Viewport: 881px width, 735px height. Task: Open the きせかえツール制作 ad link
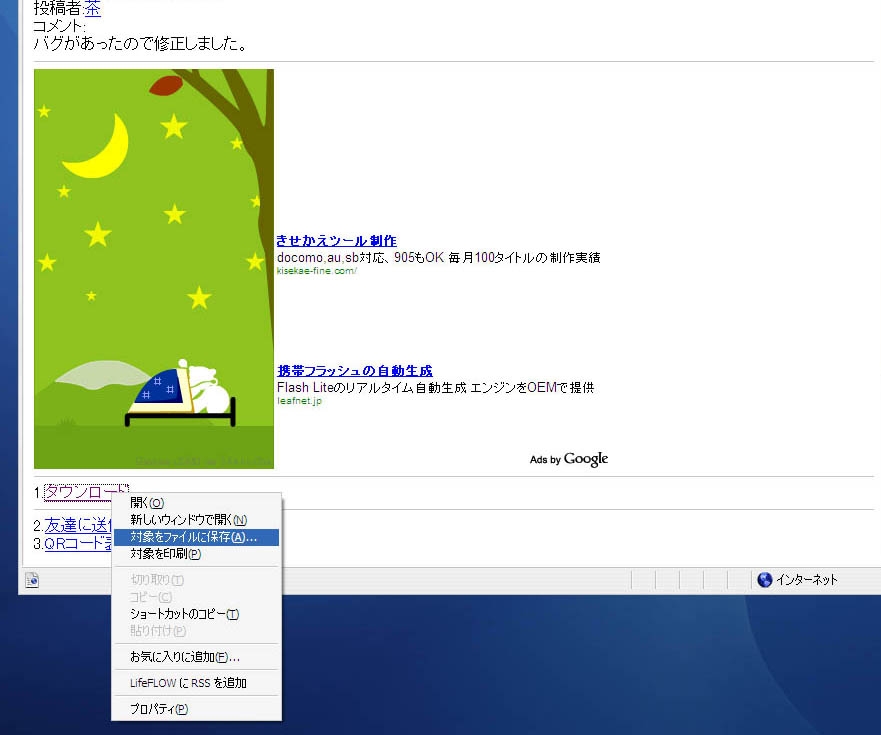336,241
